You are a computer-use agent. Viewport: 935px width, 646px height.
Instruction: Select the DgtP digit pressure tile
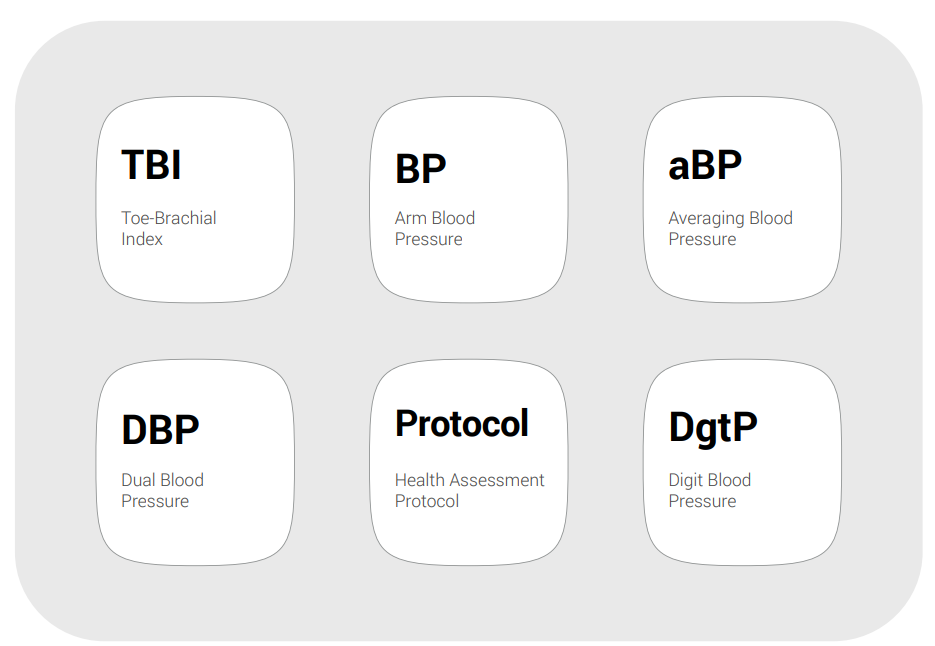742,462
